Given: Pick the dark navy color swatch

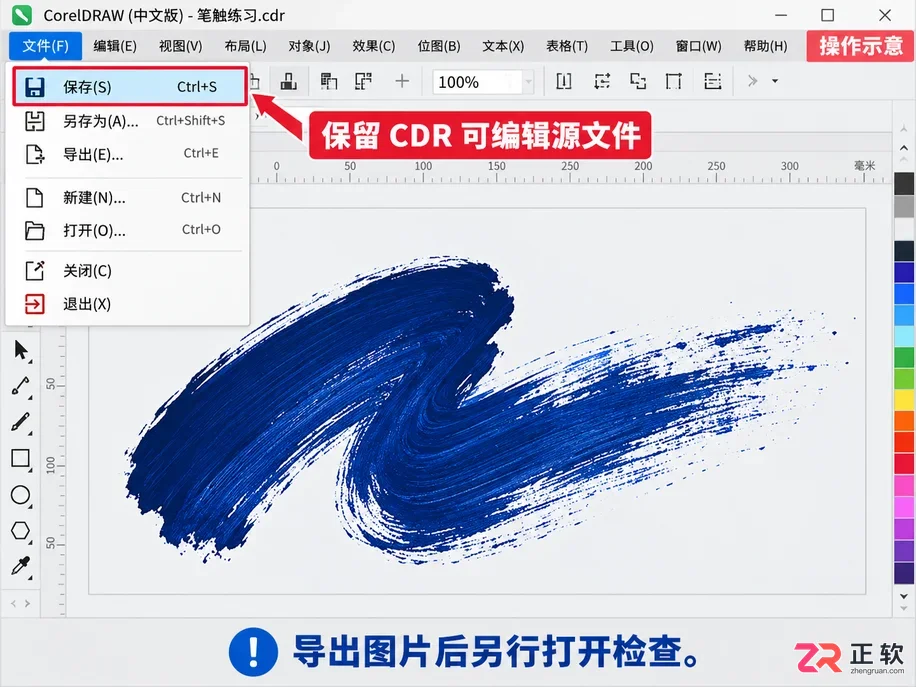Looking at the screenshot, I should coord(904,251).
